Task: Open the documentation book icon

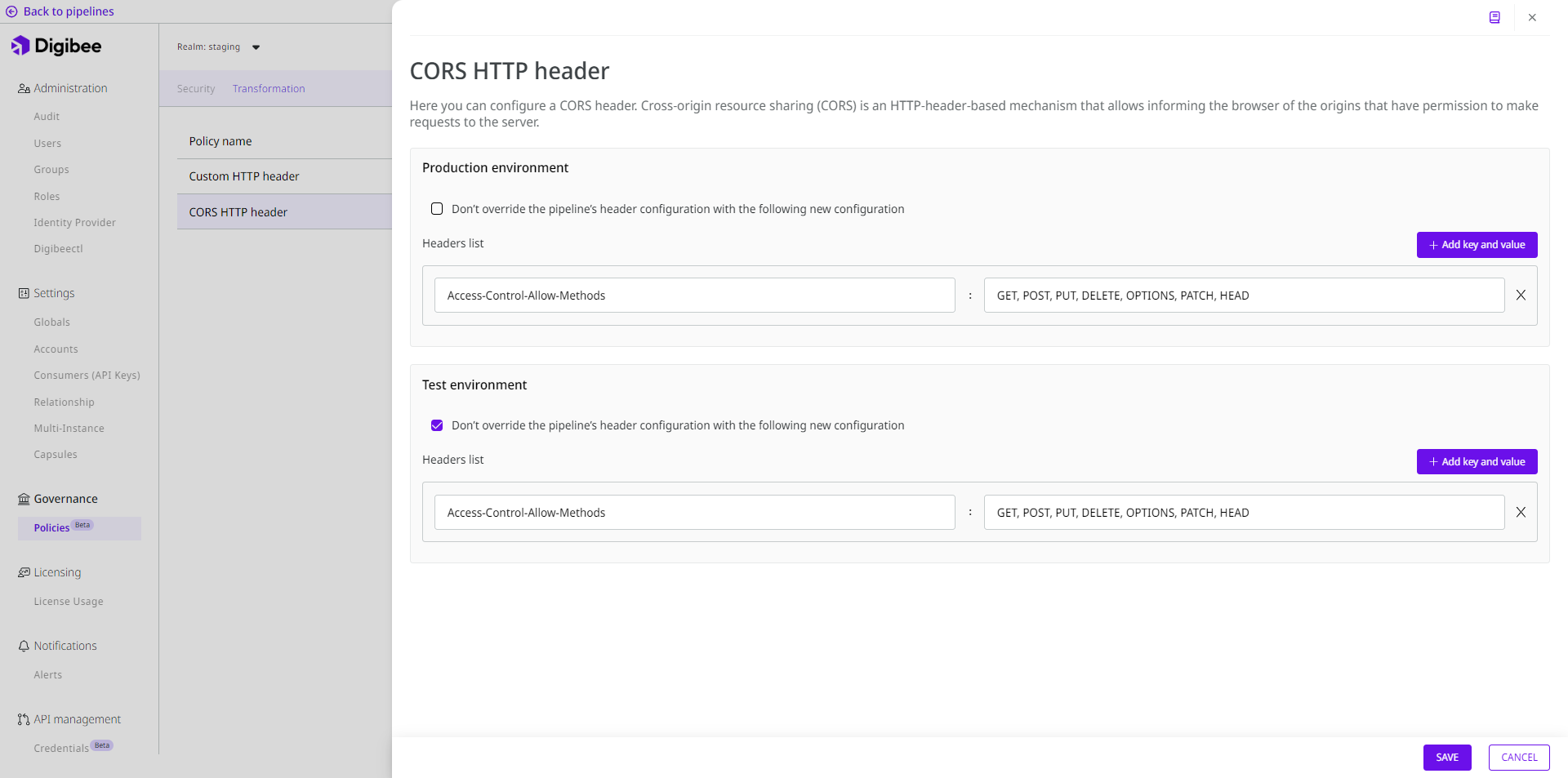Action: [1494, 17]
